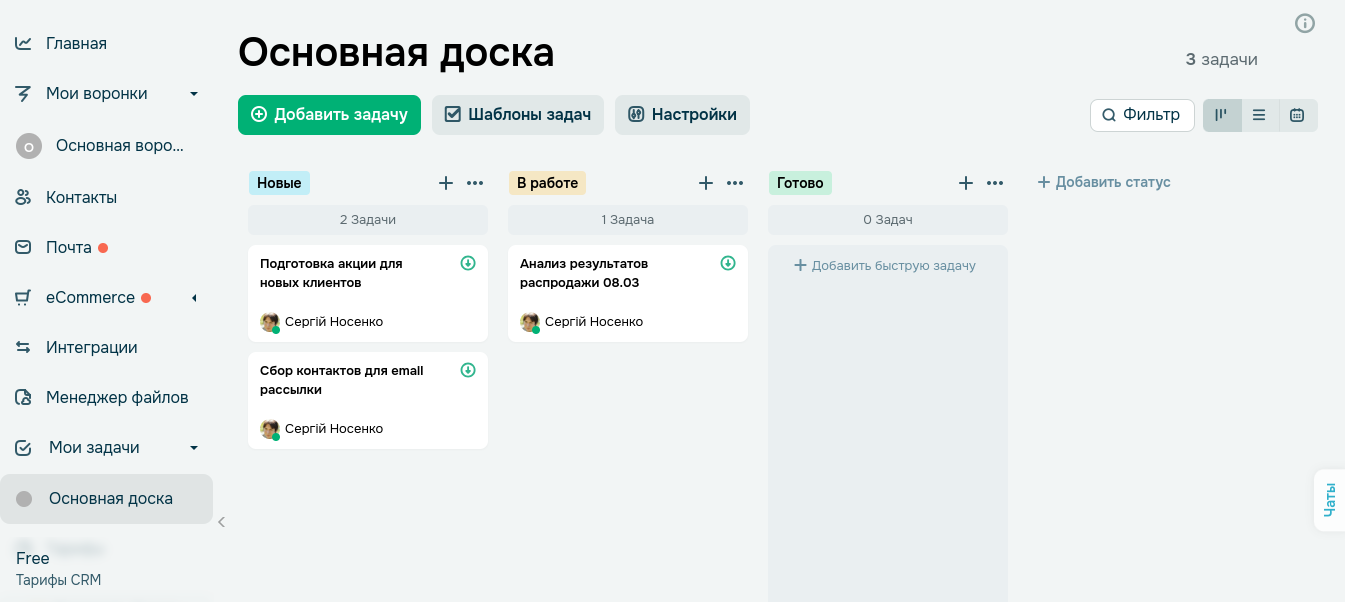Click assignee avatar on Подготовка акции card
The image size is (1345, 602).
[270, 322]
